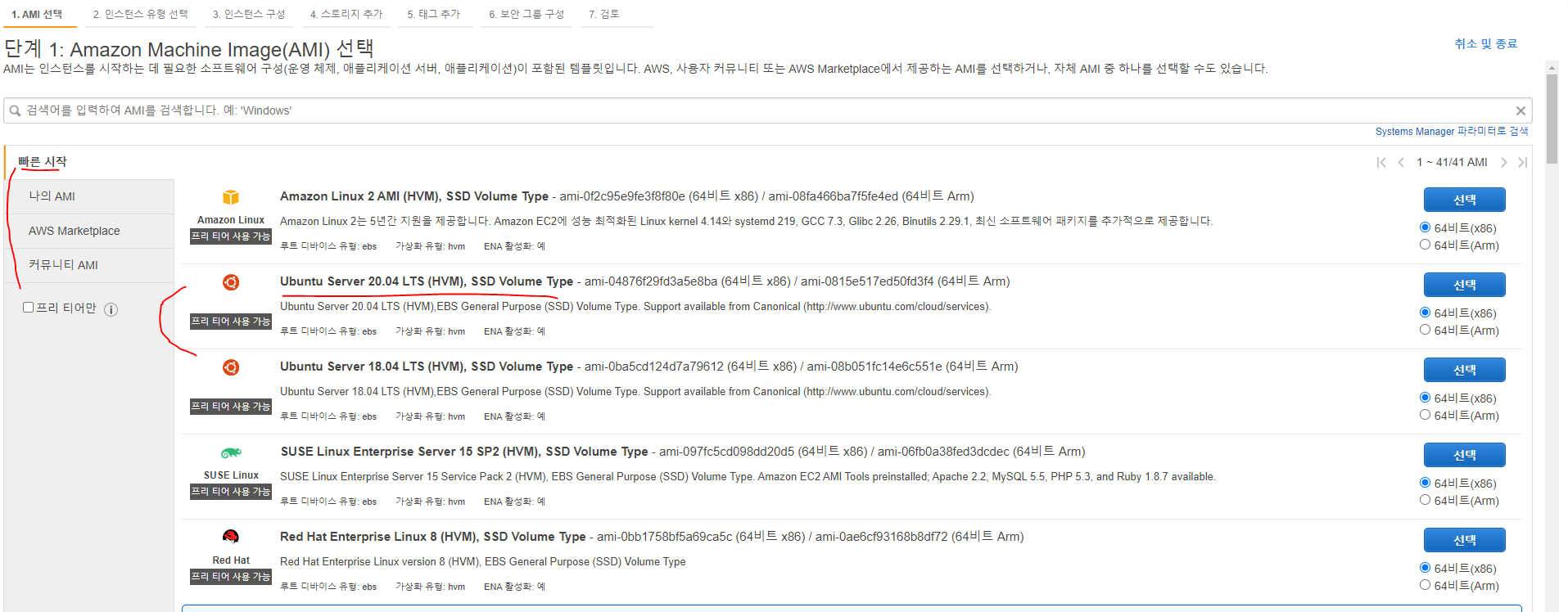Viewport: 1568px width, 612px height.
Task: Select 64-bit Arm for Ubuntu 20.04
Action: coord(1425,330)
